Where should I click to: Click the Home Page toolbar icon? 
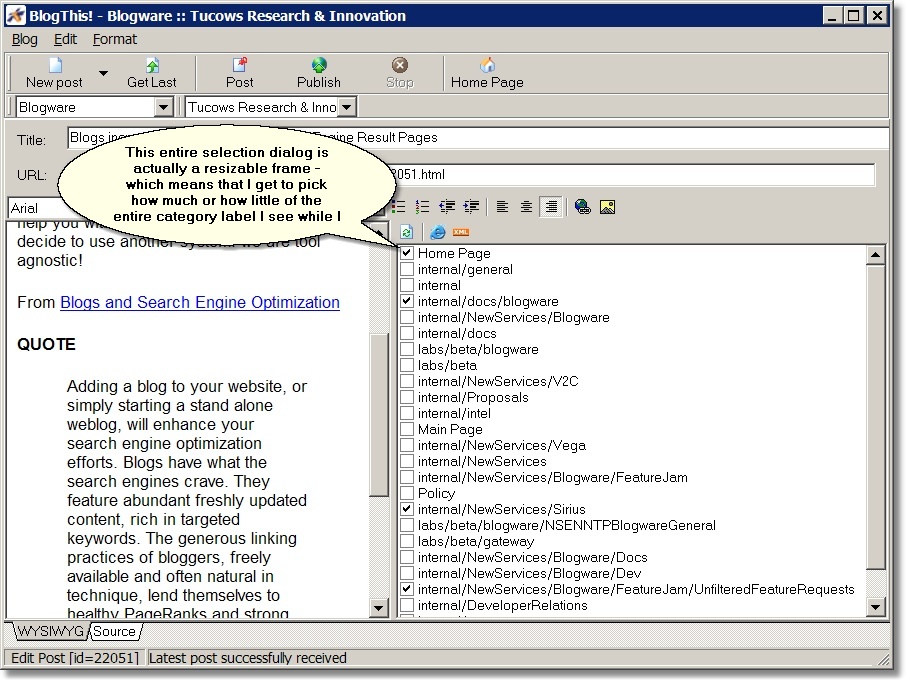pos(488,65)
